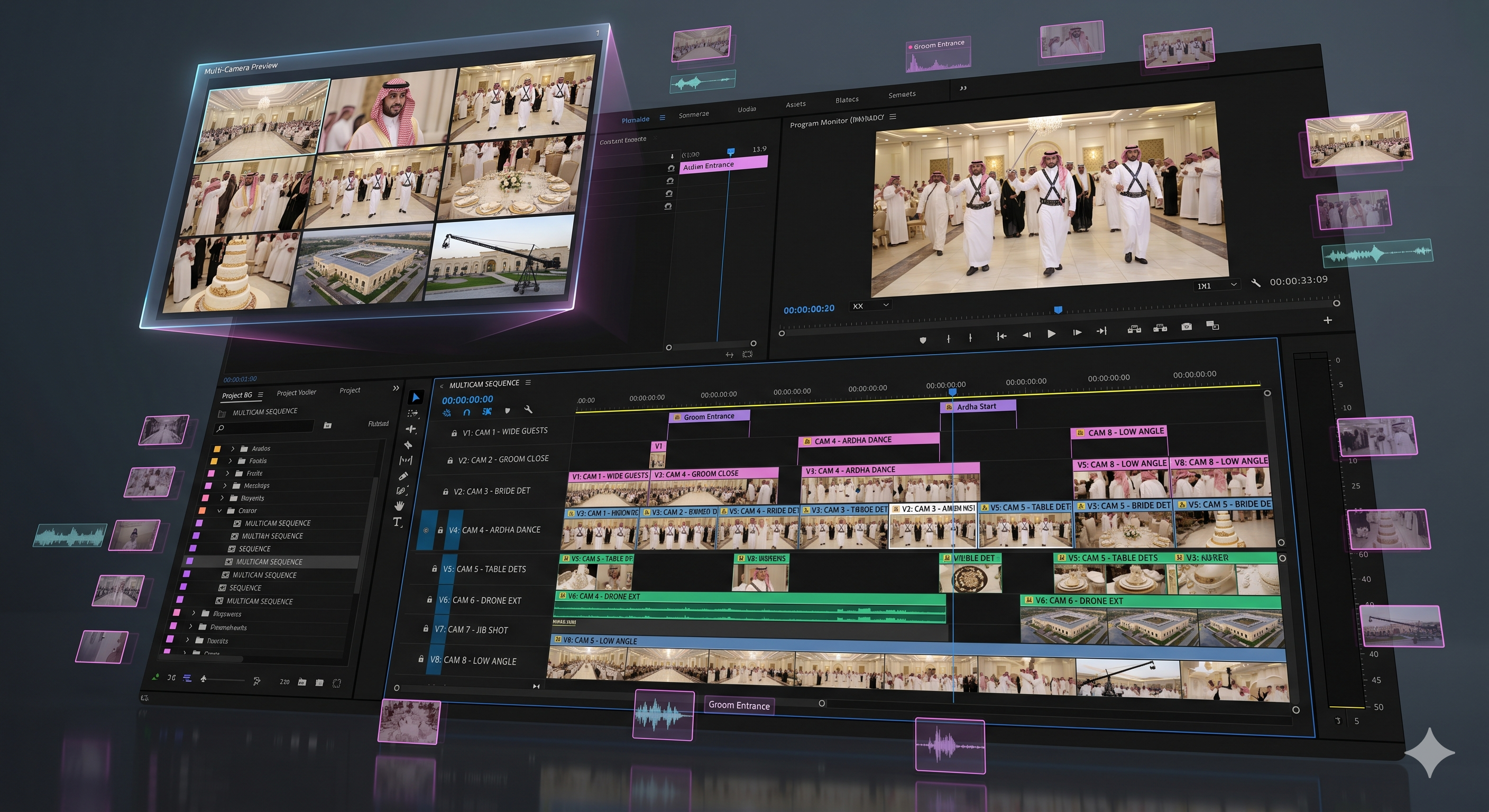Step forward one frame in Program Monitor

(x=1077, y=333)
